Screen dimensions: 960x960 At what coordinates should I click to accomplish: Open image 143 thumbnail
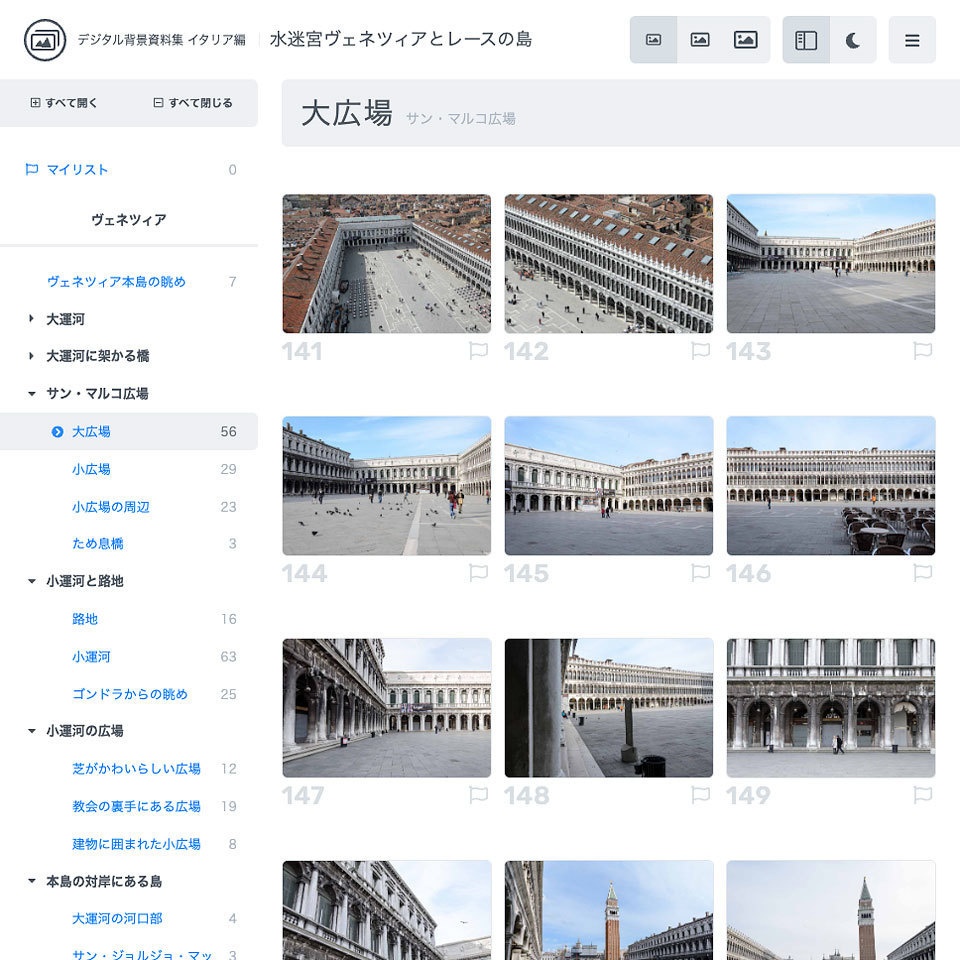[831, 264]
